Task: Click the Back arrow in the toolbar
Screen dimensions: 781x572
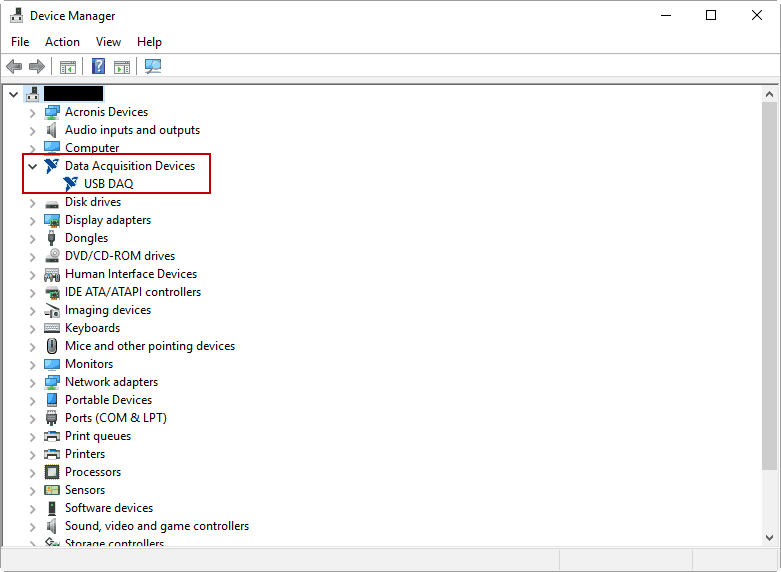Action: pos(14,67)
